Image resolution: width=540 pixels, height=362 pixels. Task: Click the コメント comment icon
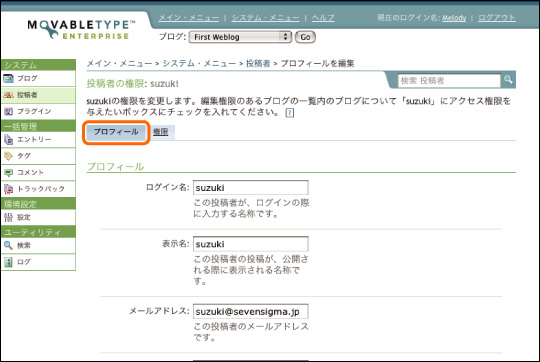8,173
